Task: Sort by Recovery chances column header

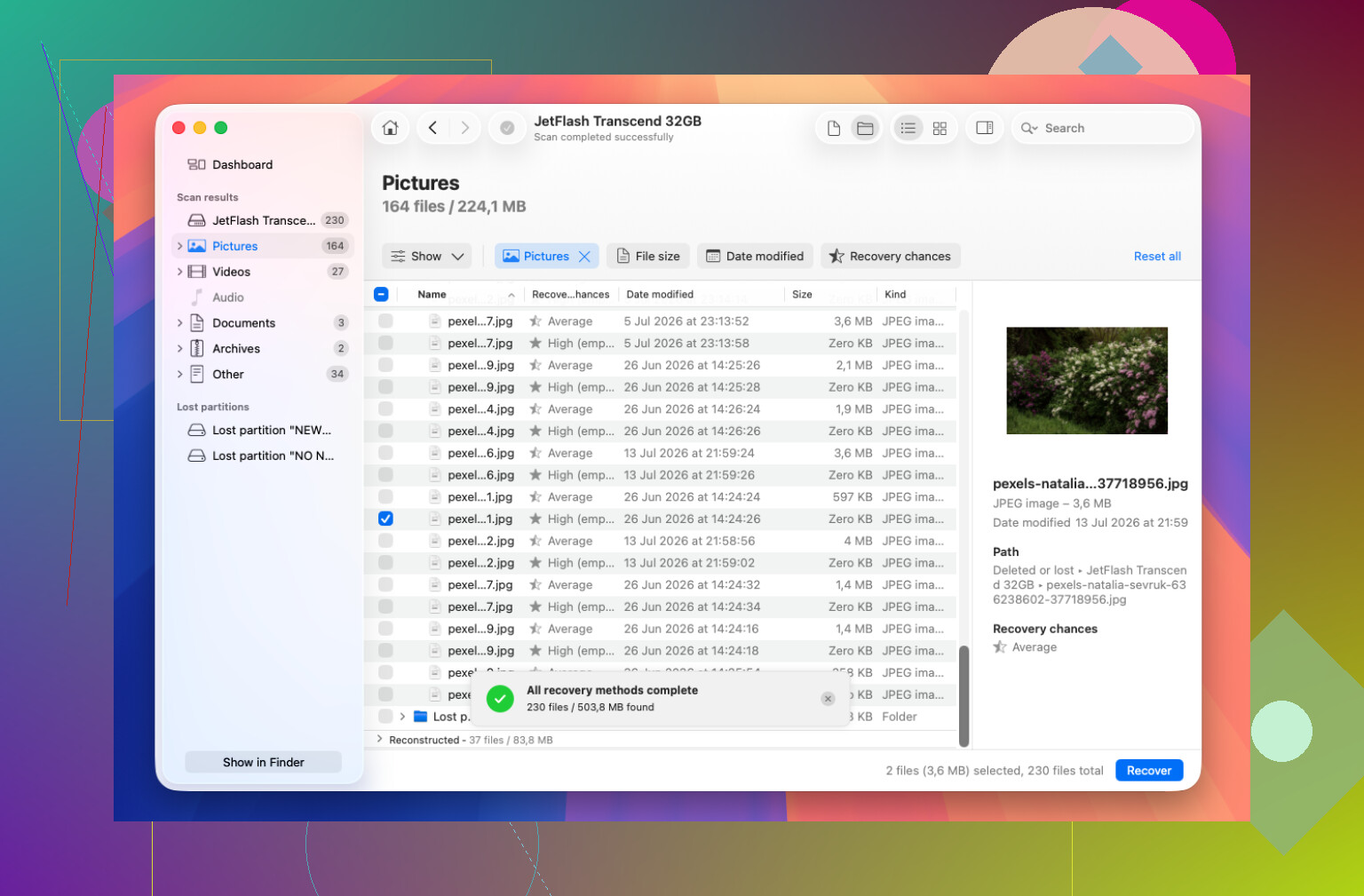Action: click(x=570, y=294)
